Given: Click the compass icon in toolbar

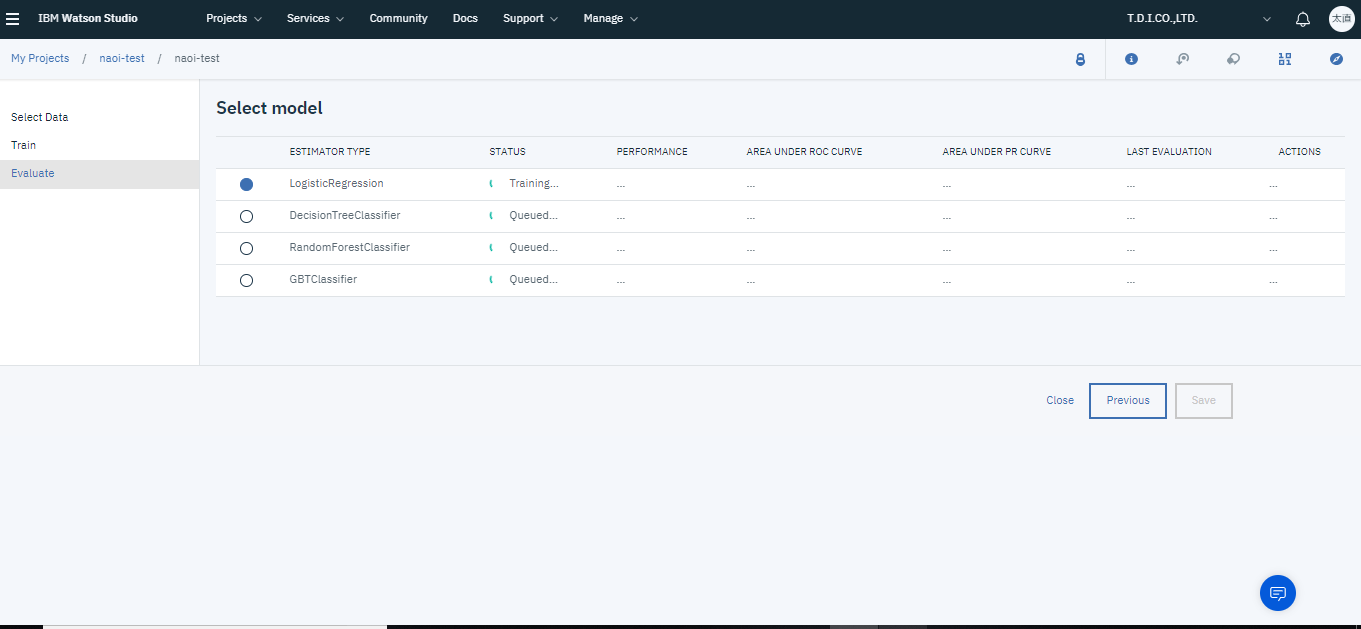Looking at the screenshot, I should (1336, 59).
